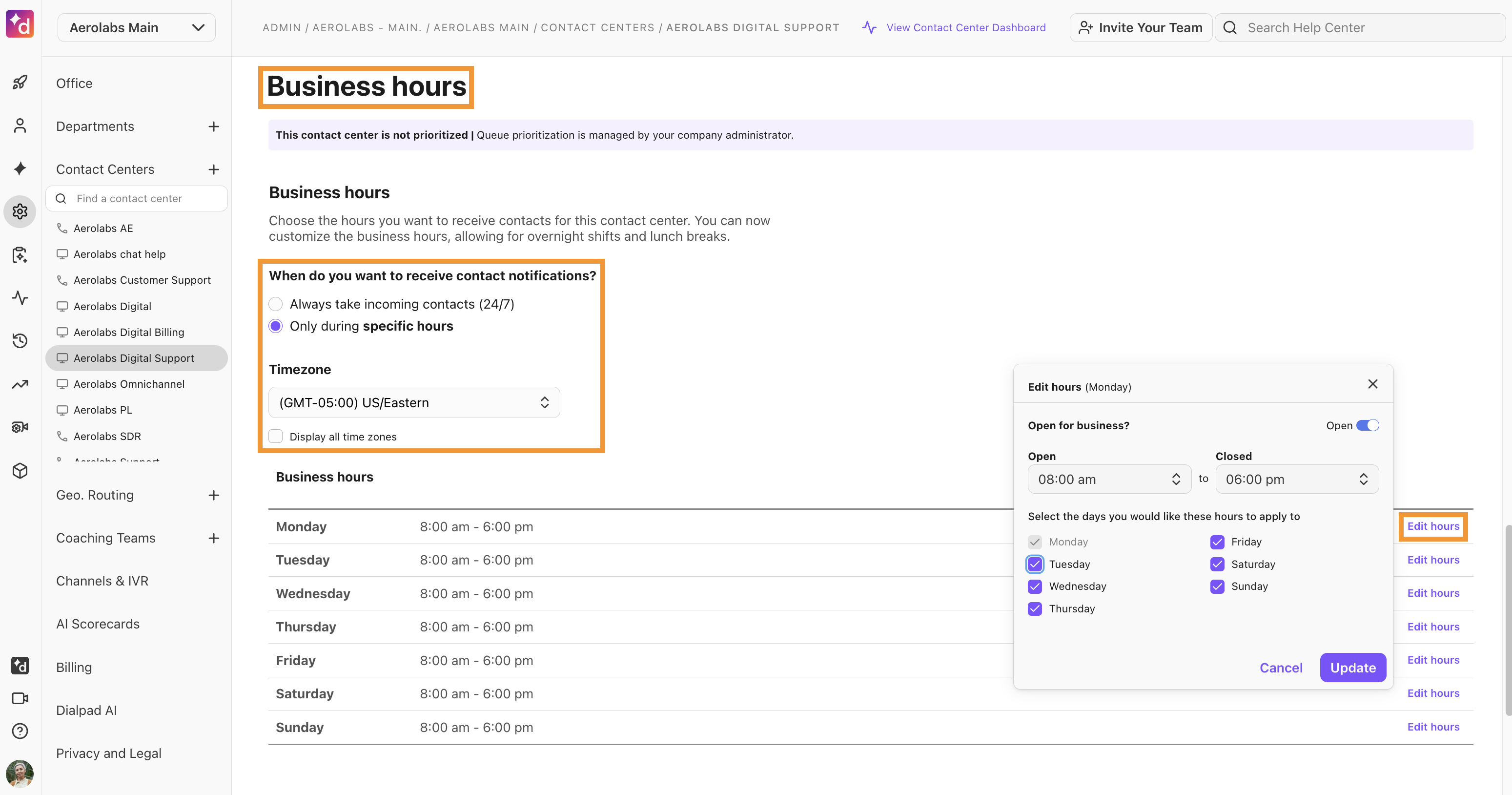Image resolution: width=1512 pixels, height=795 pixels.
Task: Open the video camera meetings icon
Action: point(20,698)
